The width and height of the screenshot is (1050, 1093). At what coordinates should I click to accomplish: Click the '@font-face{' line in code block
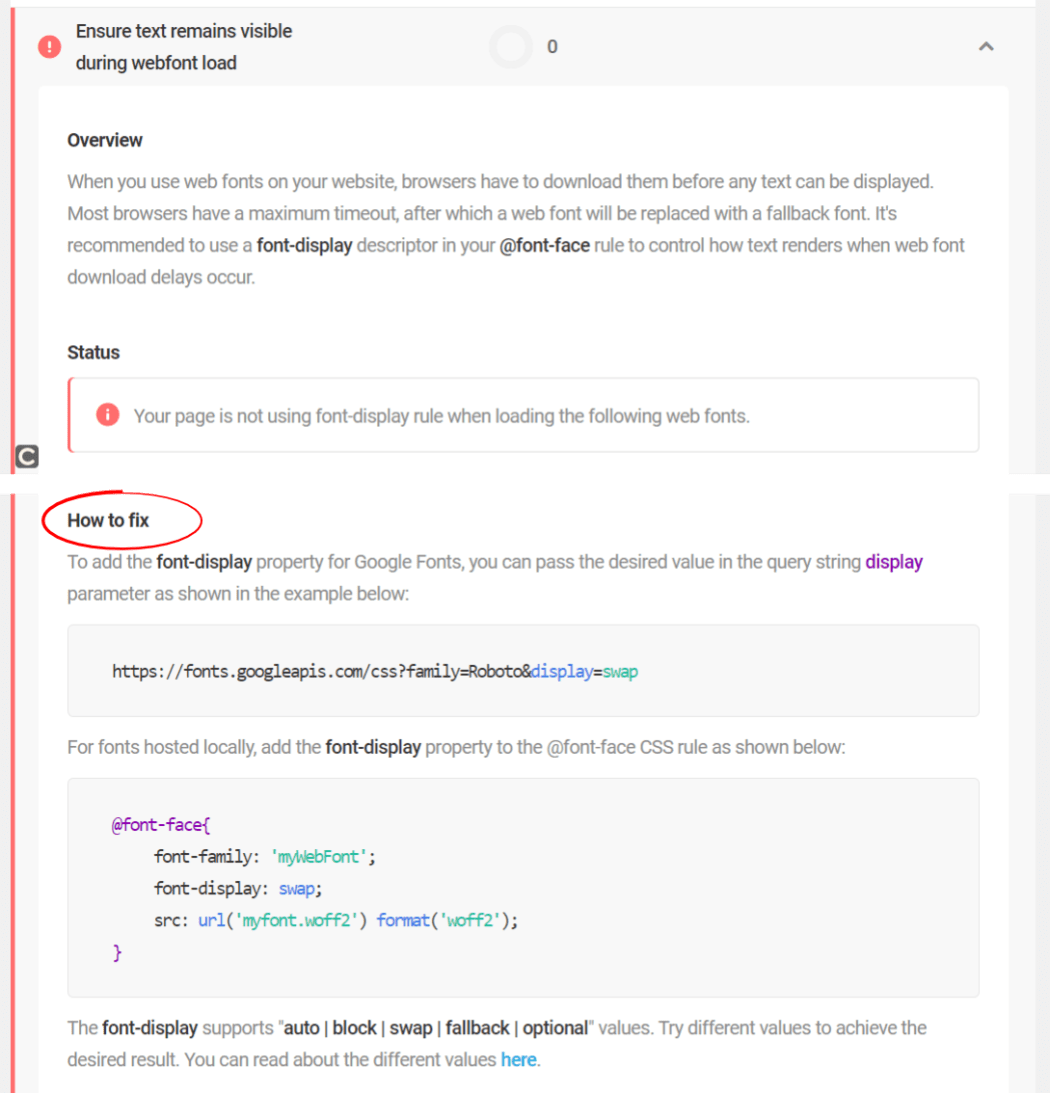(161, 826)
